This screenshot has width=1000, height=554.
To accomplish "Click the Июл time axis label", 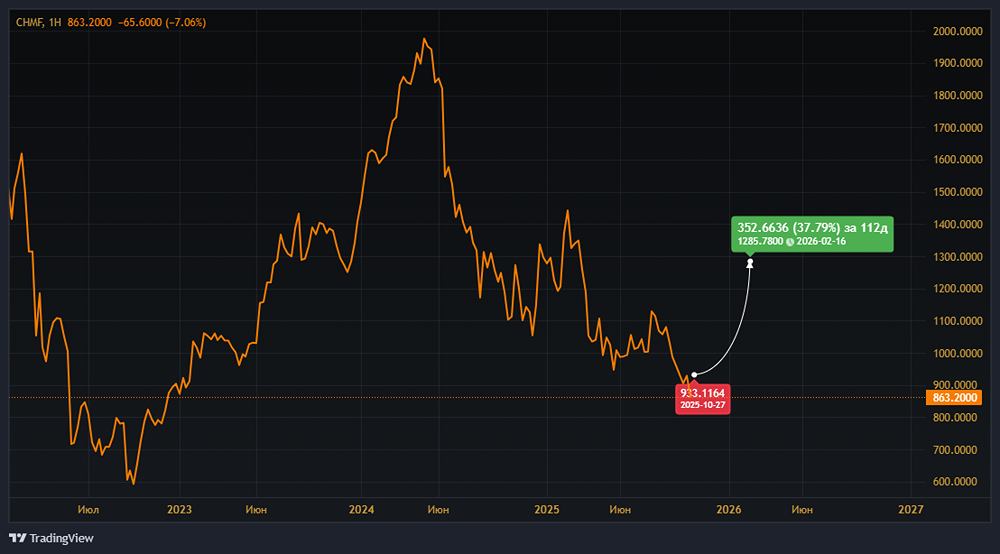I will [88, 509].
